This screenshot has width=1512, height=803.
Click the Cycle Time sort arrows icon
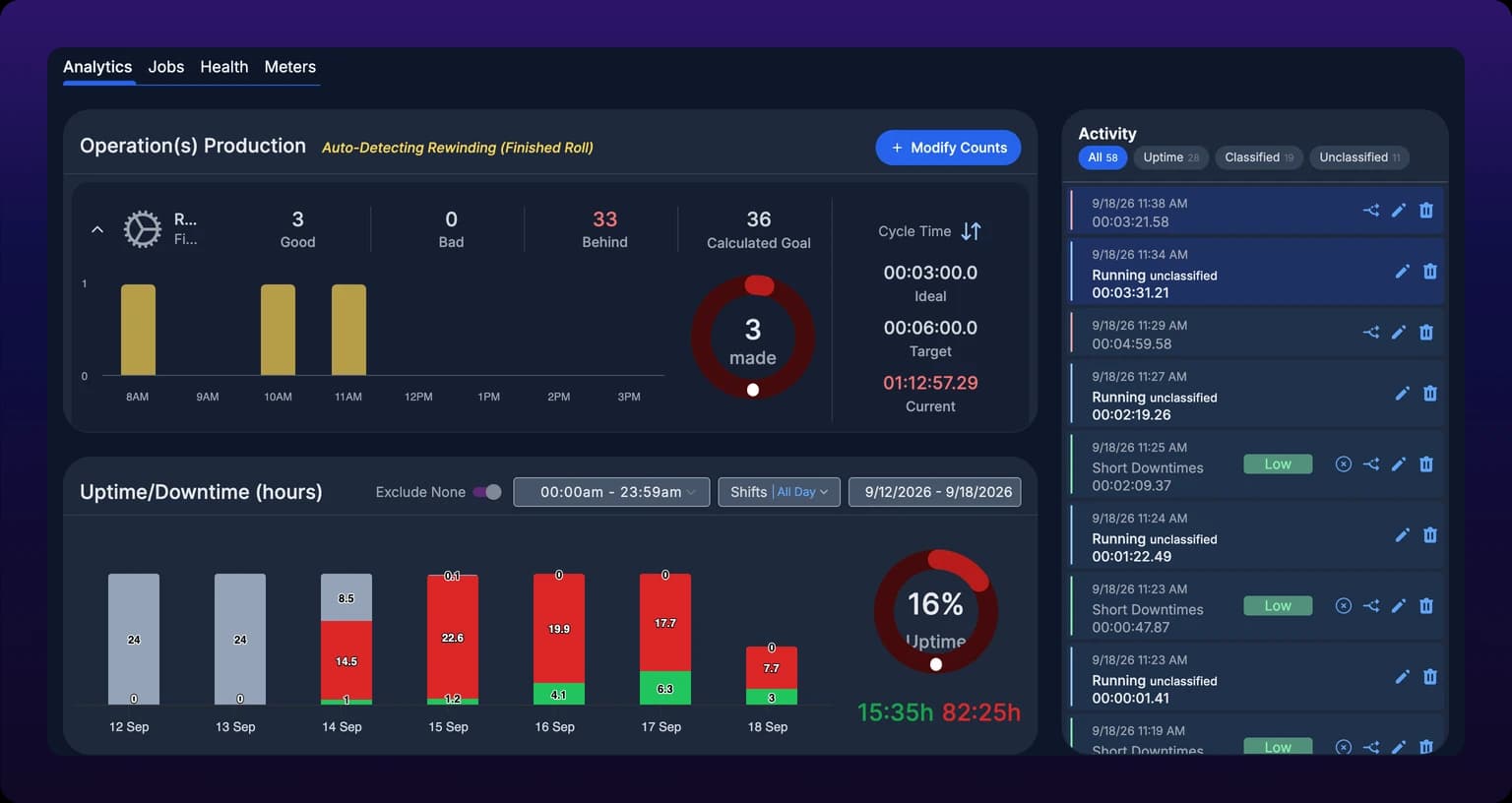pyautogui.click(x=972, y=231)
